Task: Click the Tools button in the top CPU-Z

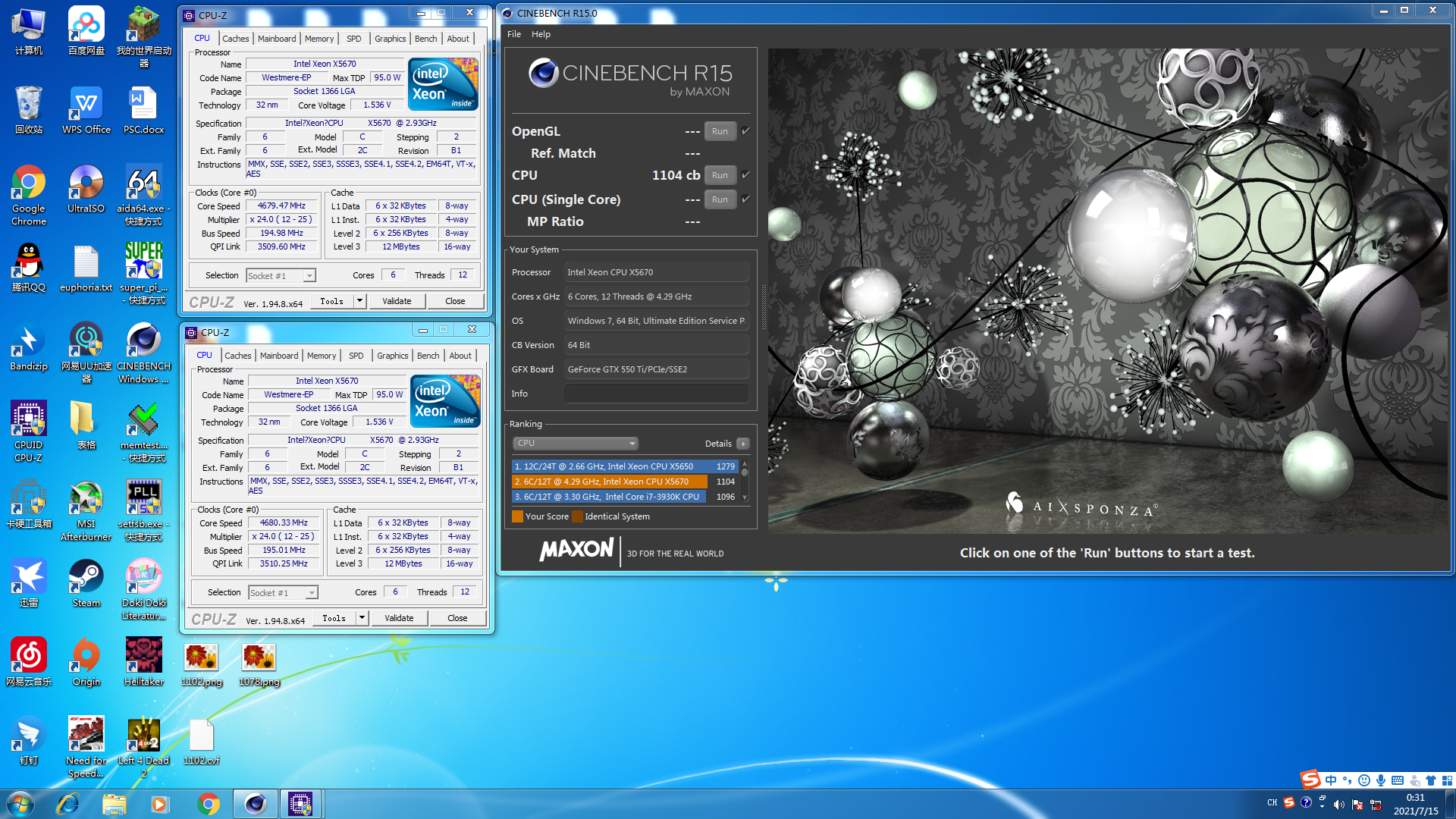Action: tap(331, 301)
